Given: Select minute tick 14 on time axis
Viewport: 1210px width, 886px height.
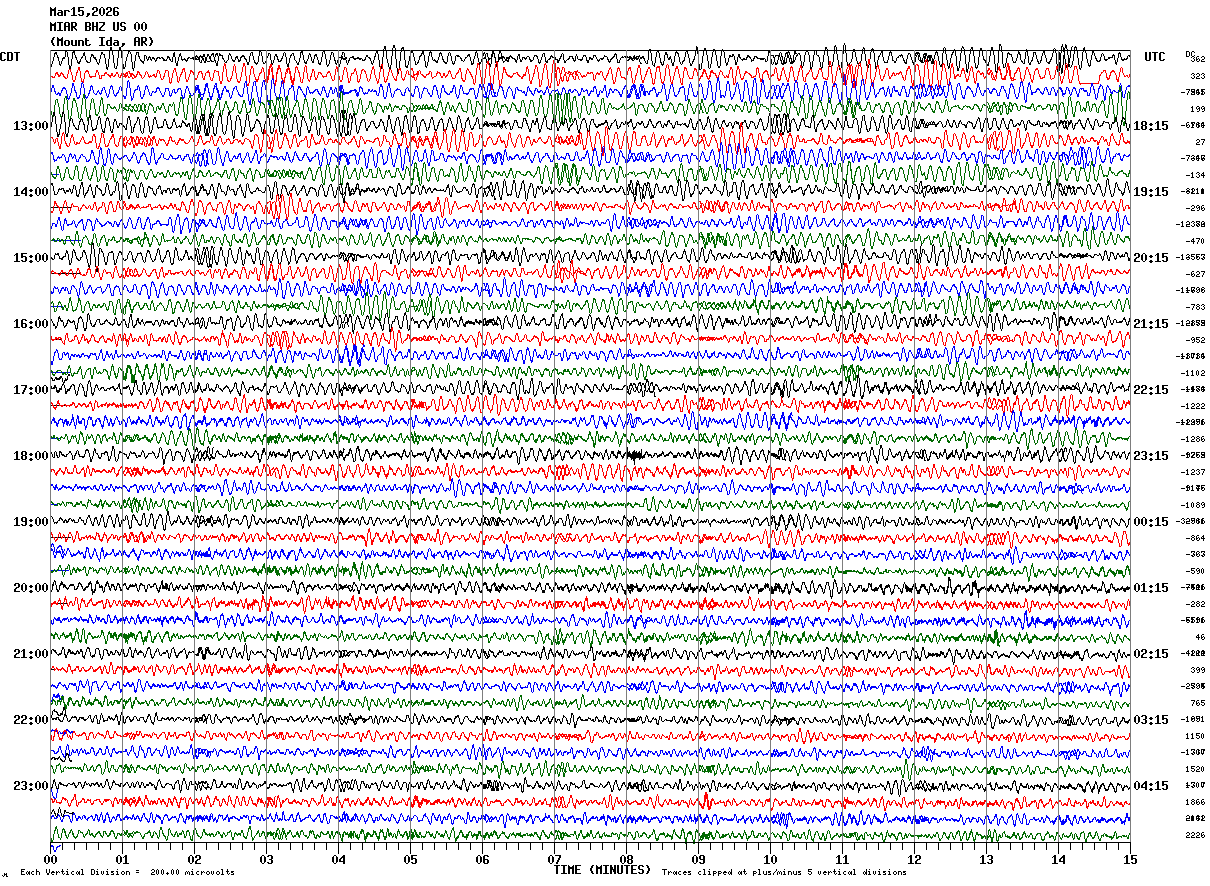Looking at the screenshot, I should tap(1058, 859).
